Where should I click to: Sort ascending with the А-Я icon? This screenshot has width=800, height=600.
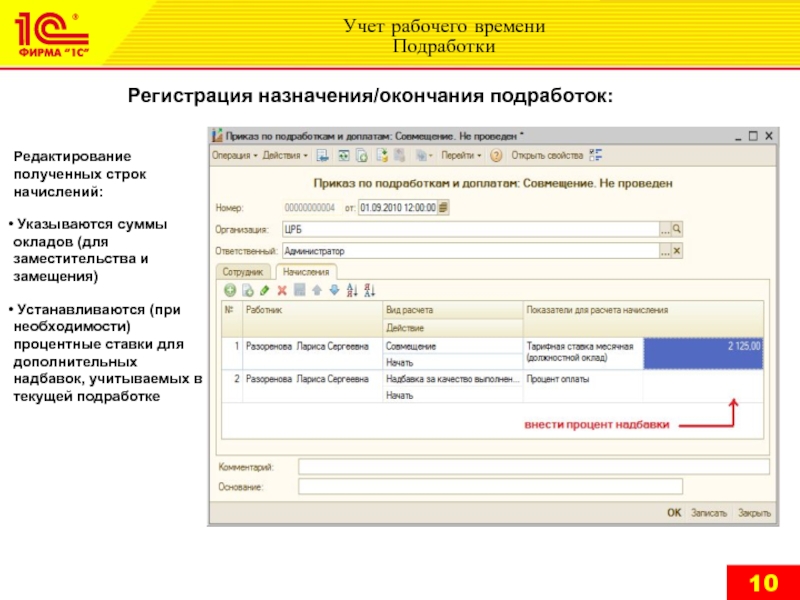click(x=352, y=290)
